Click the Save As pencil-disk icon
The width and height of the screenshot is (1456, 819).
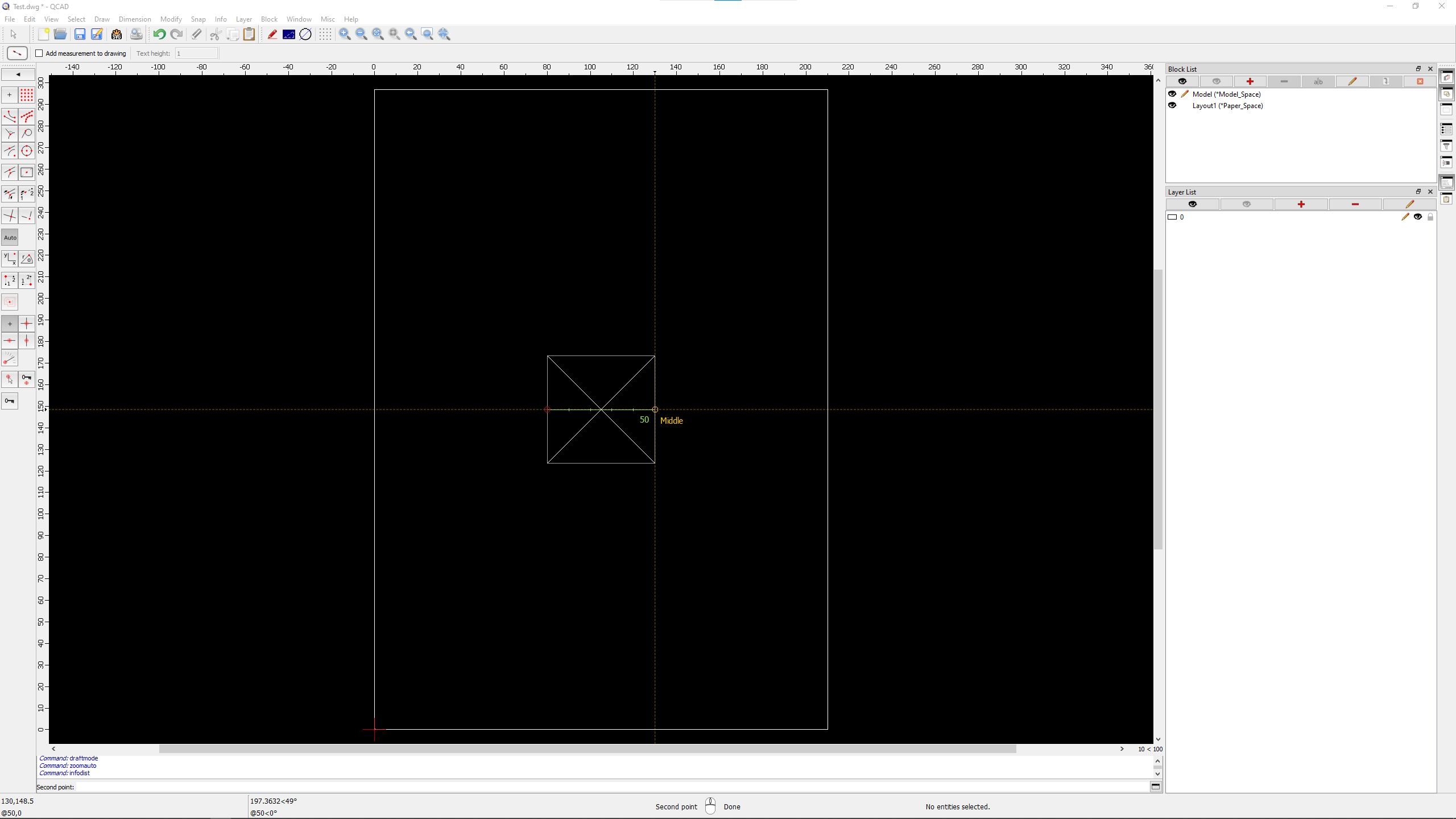pos(97,34)
